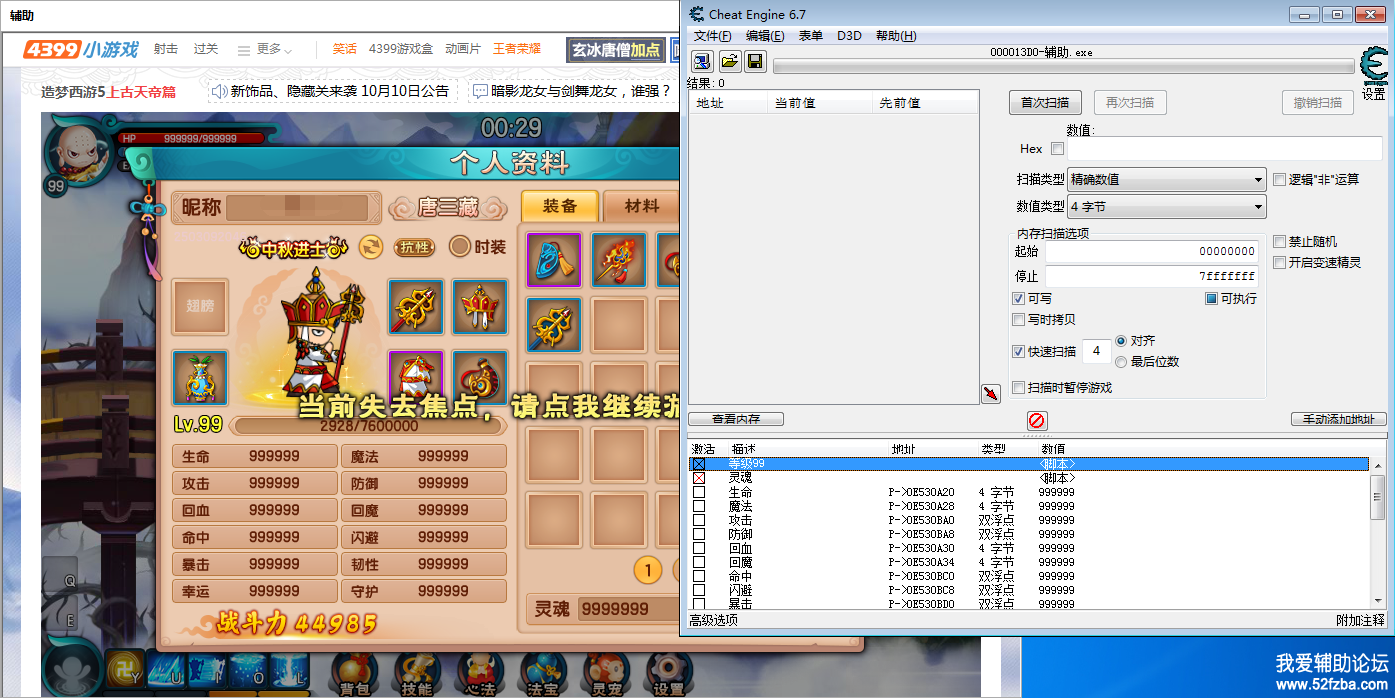Open the process list icon in Cheat Engine
Viewport: 1395px width, 698px height.
pos(702,62)
